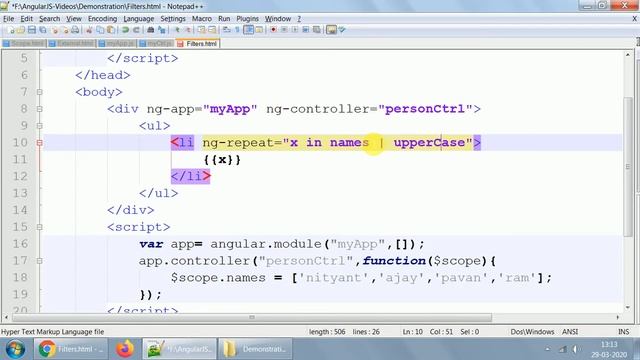This screenshot has width=640, height=360.
Task: Switch to Chrome Filters.html taskbar window
Action: pyautogui.click(x=71, y=349)
